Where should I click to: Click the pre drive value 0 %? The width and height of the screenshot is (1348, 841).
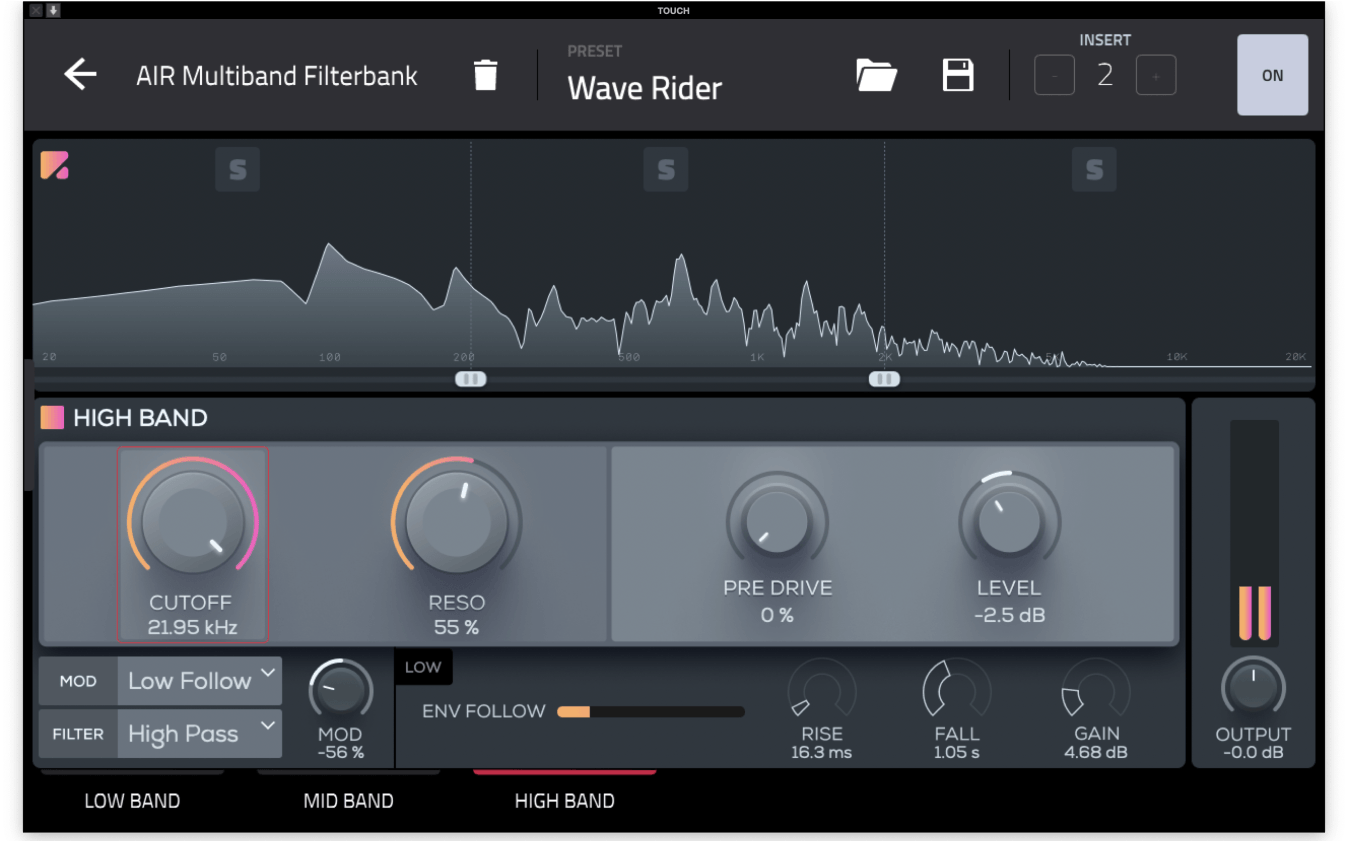[777, 615]
